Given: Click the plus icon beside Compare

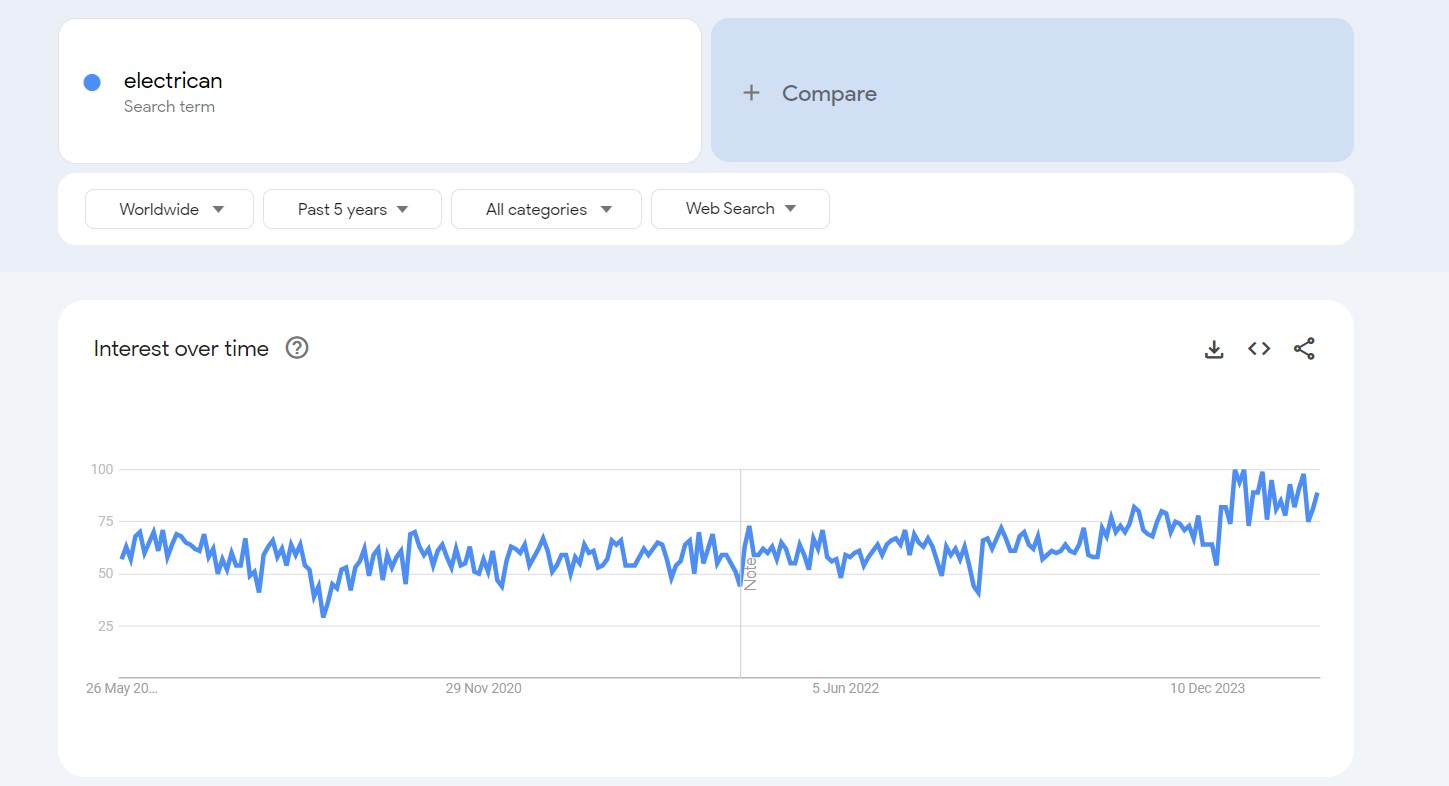Looking at the screenshot, I should (751, 93).
